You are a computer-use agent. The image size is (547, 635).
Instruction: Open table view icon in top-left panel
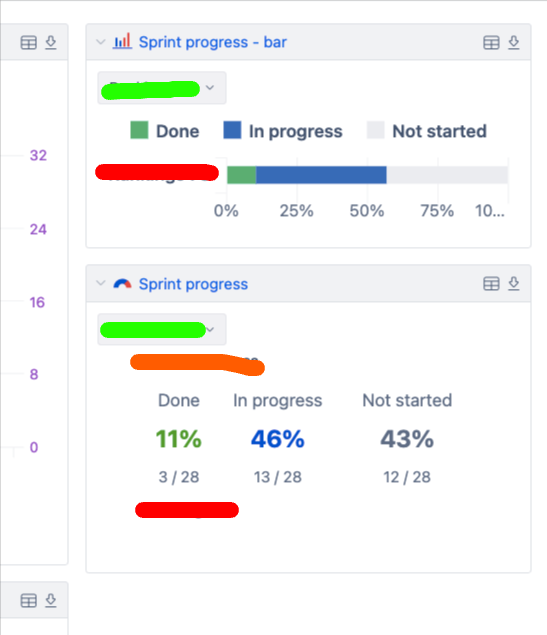[x=28, y=43]
